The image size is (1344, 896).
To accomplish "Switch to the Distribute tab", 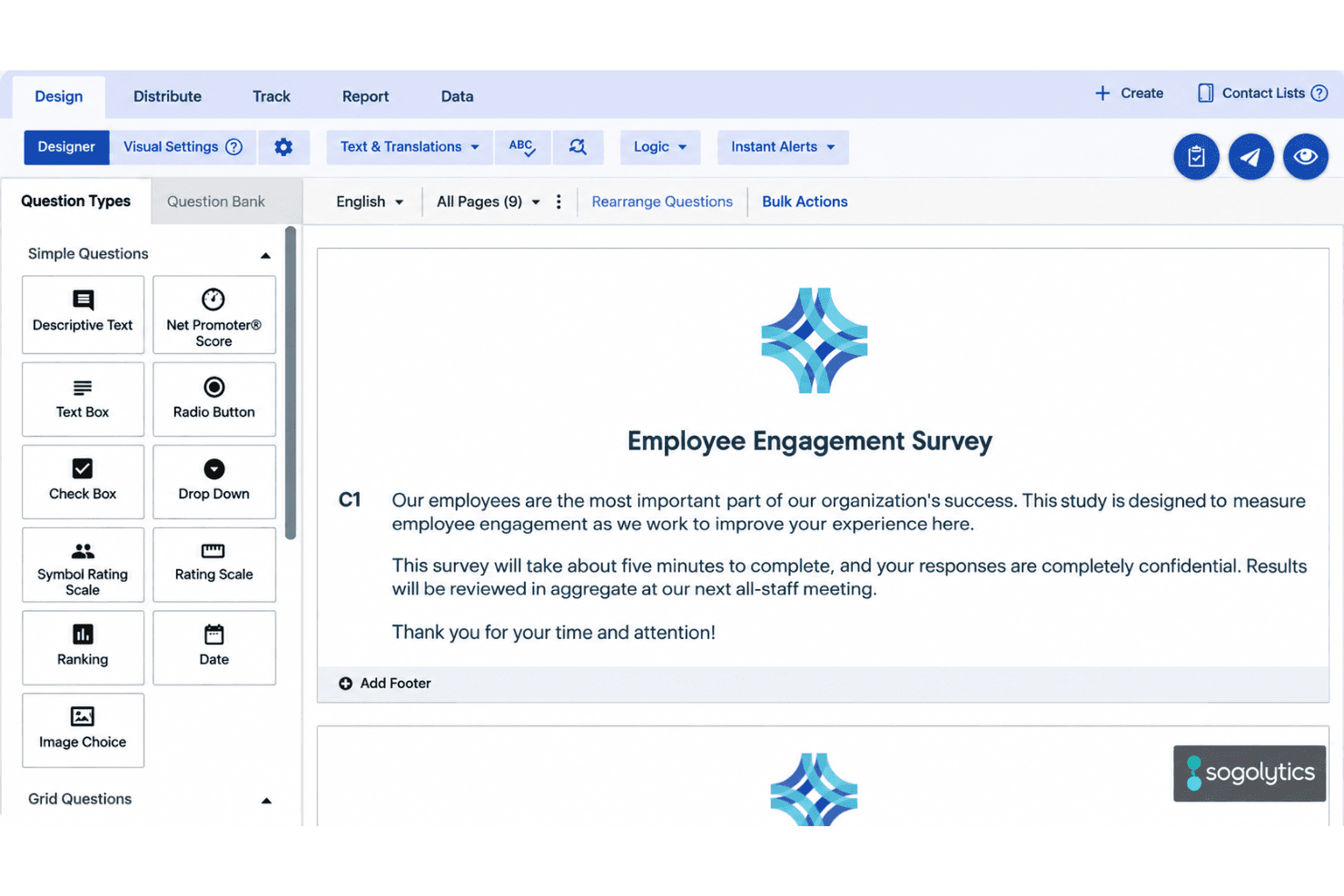I will pos(168,96).
